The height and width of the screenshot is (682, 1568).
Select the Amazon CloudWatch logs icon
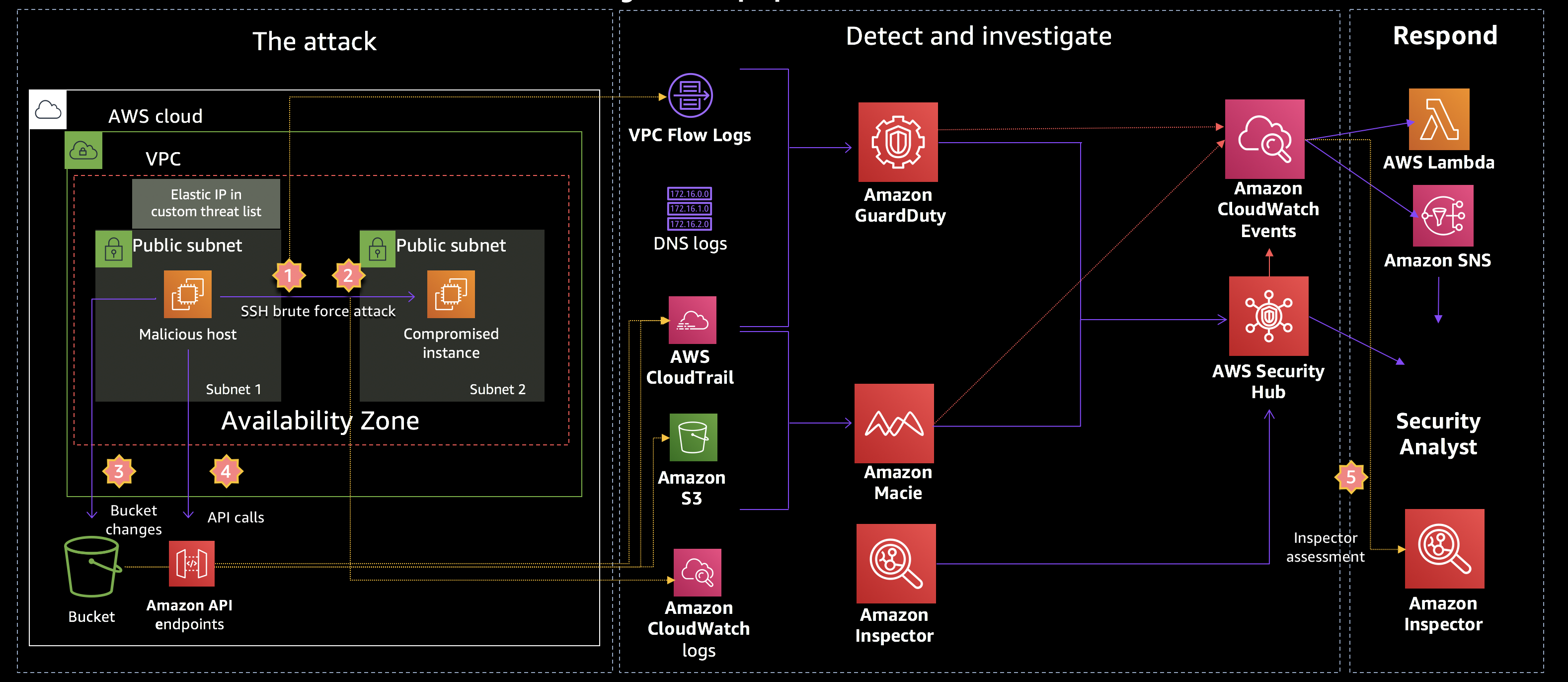point(698,573)
